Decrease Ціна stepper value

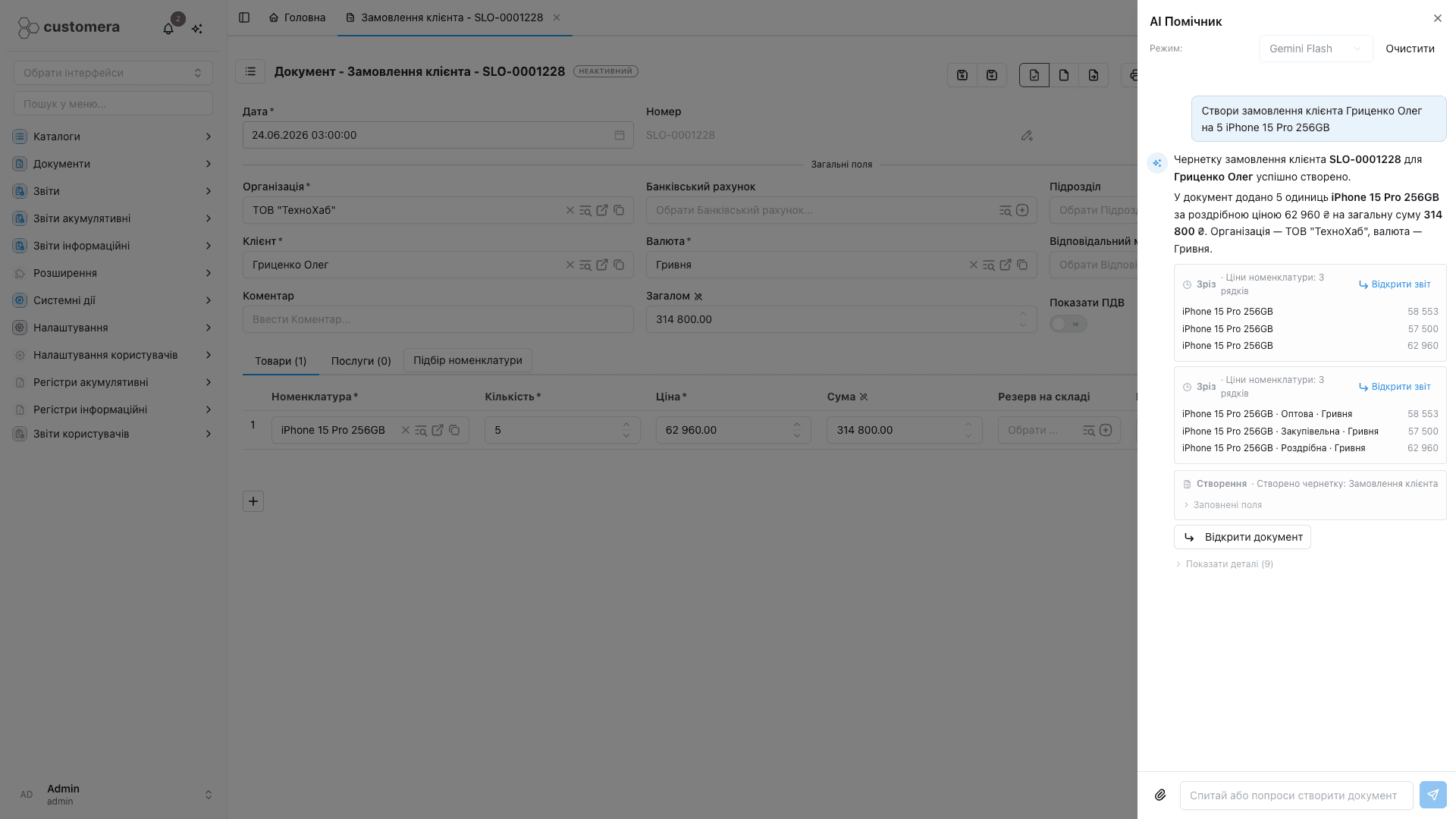coord(797,435)
